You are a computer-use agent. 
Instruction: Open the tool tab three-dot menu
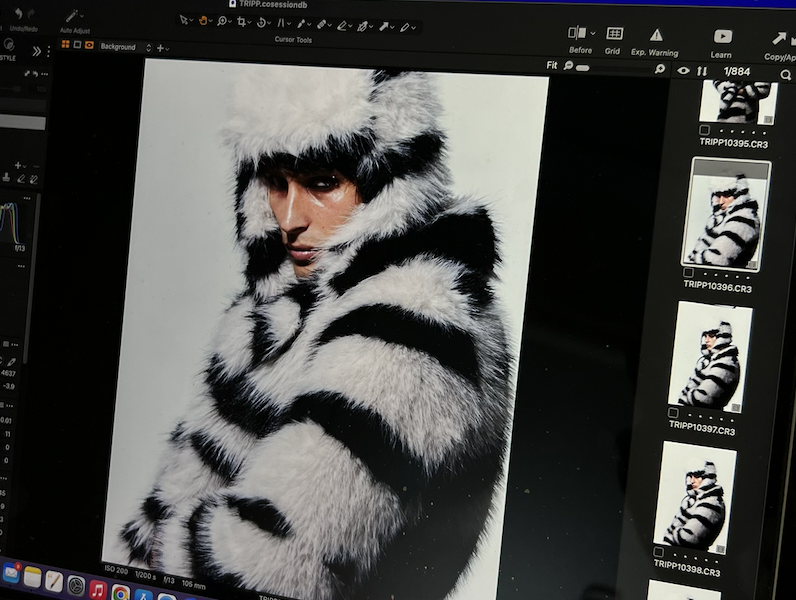[48, 52]
